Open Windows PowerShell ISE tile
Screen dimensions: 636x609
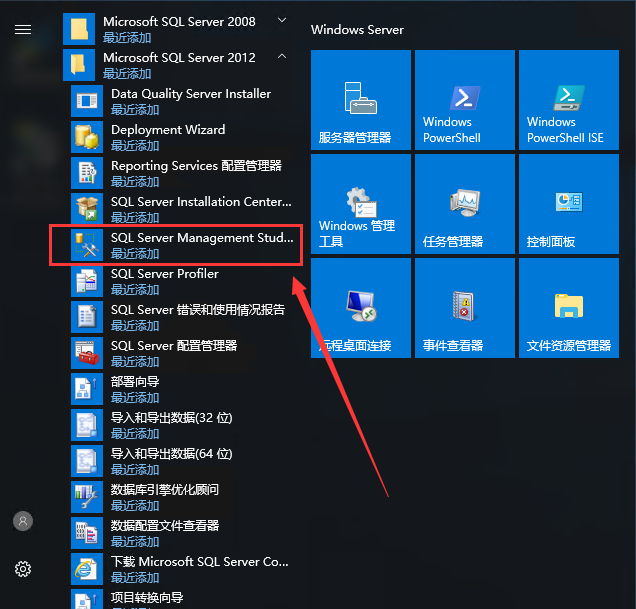click(569, 100)
